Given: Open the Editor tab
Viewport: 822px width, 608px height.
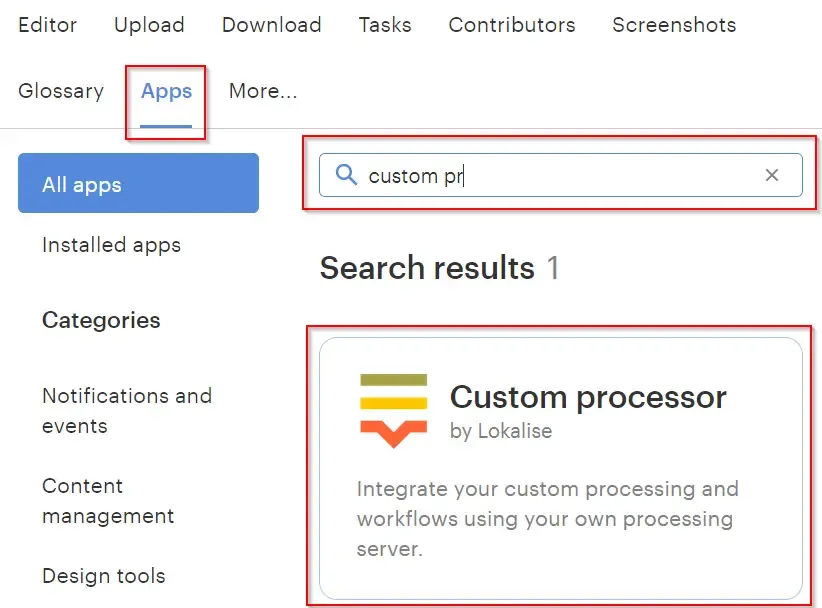Looking at the screenshot, I should coord(47,25).
